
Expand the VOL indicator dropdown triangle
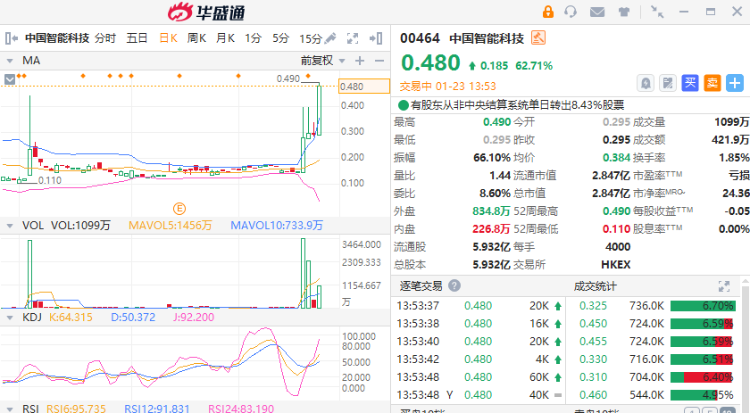coord(10,225)
